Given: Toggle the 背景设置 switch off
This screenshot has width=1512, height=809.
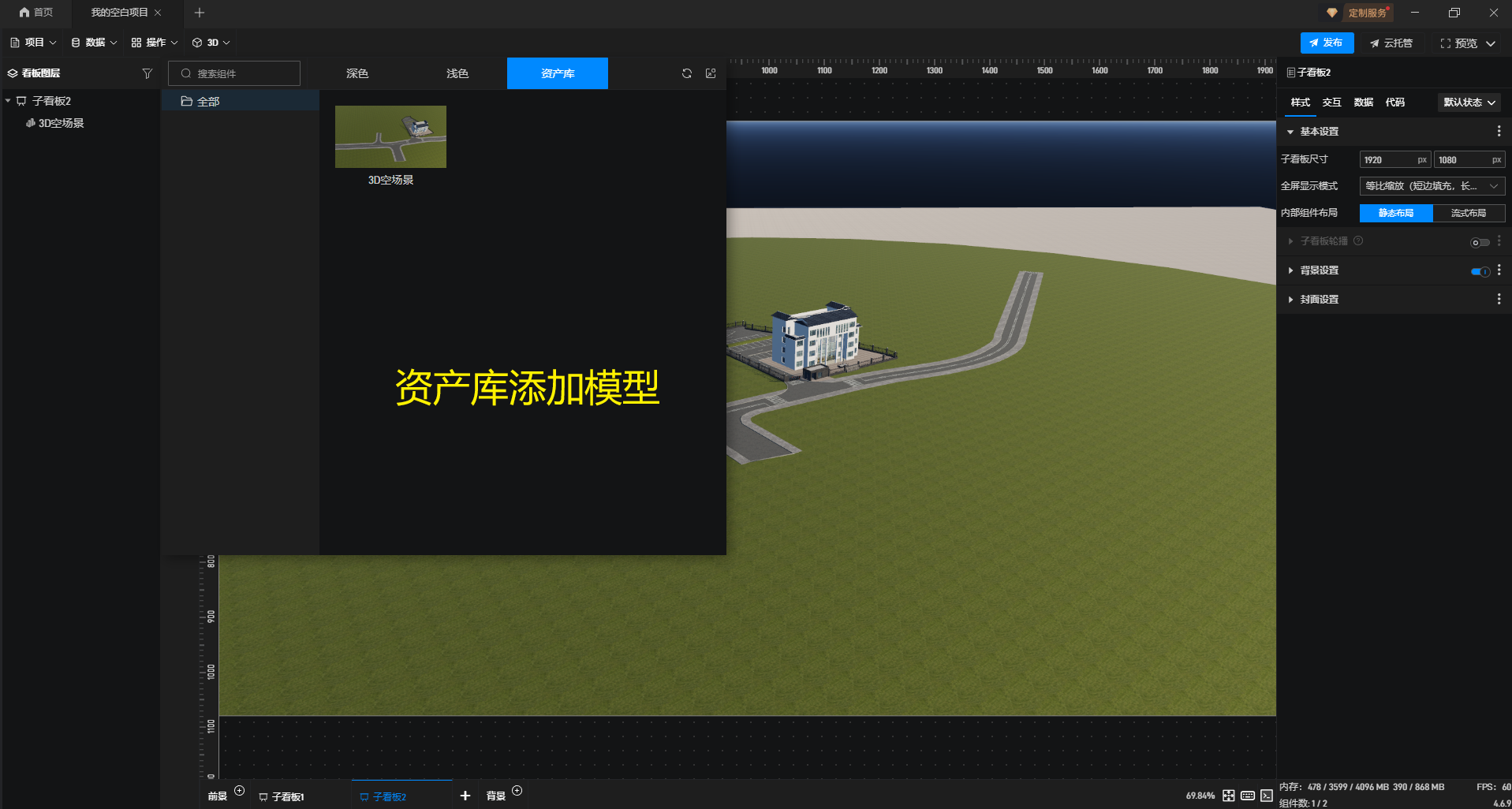Looking at the screenshot, I should tap(1480, 271).
